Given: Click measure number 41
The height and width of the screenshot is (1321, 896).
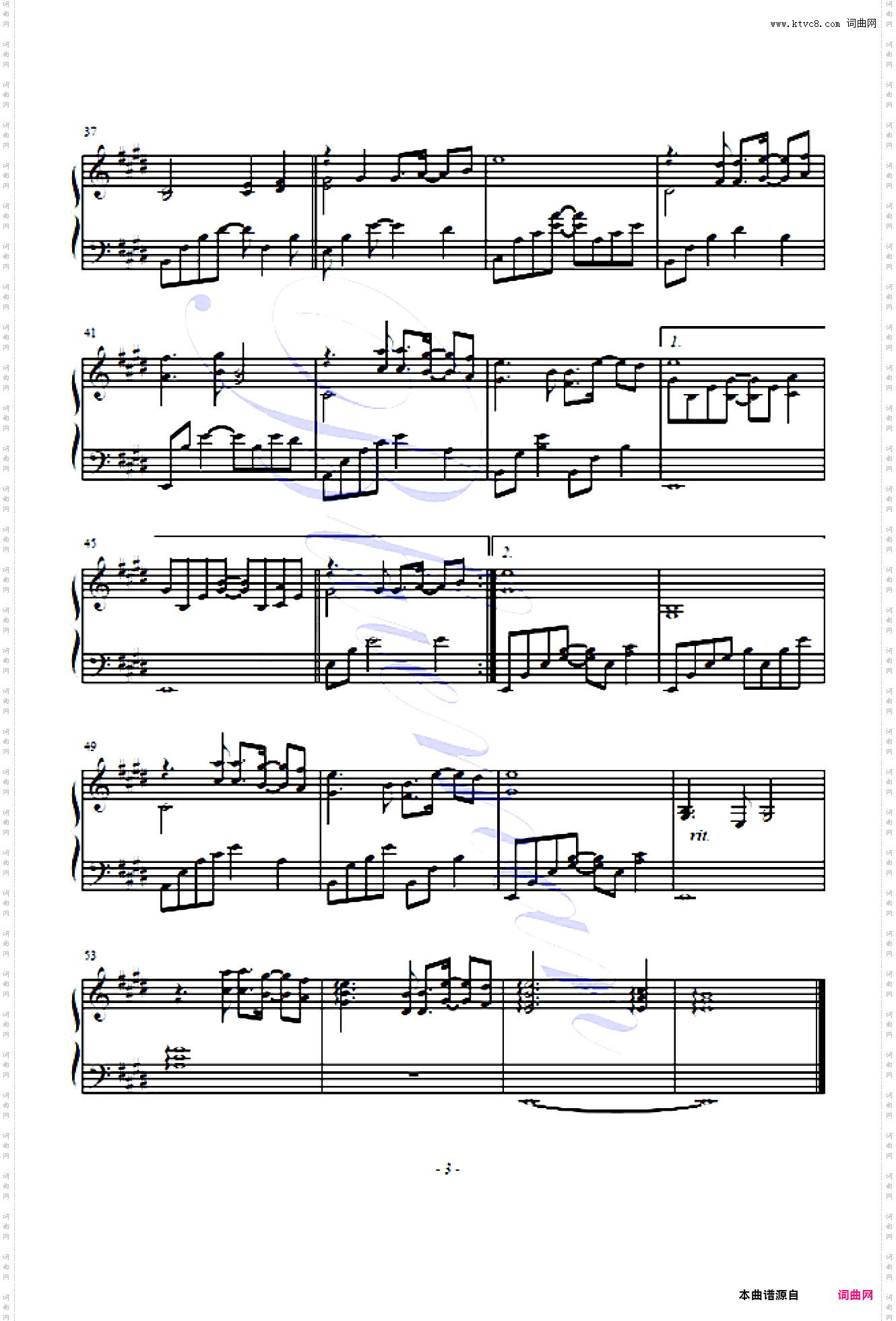Looking at the screenshot, I should click(90, 333).
